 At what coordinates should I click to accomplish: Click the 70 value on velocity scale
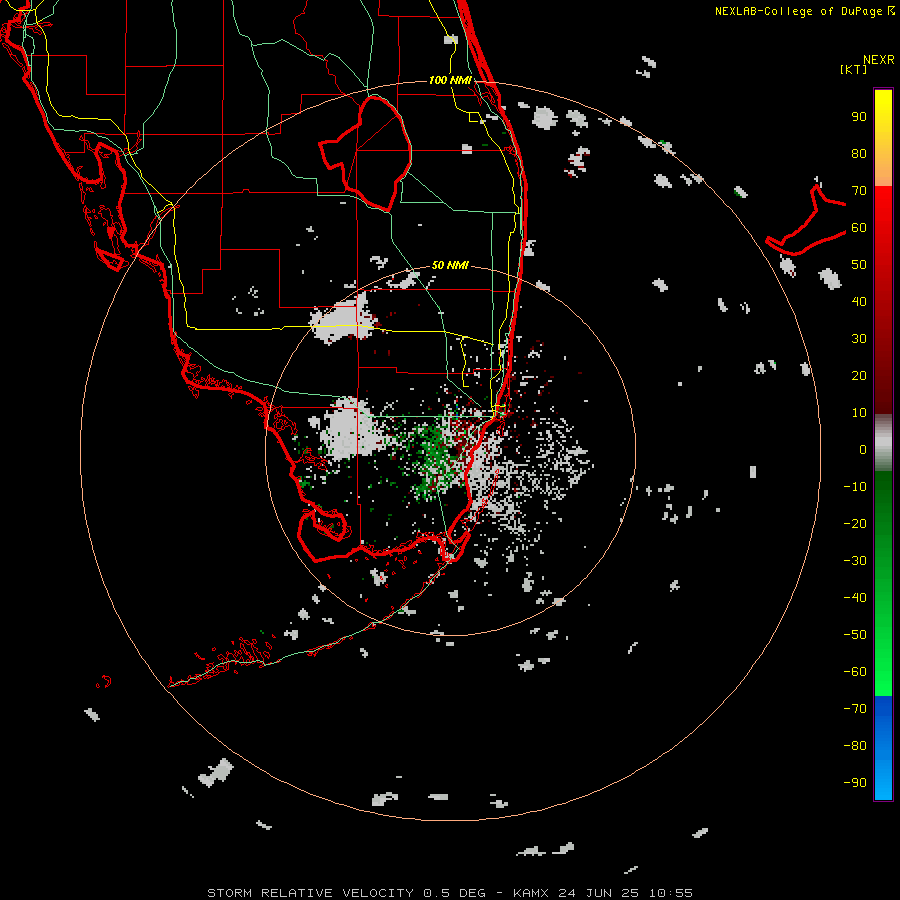(x=859, y=191)
